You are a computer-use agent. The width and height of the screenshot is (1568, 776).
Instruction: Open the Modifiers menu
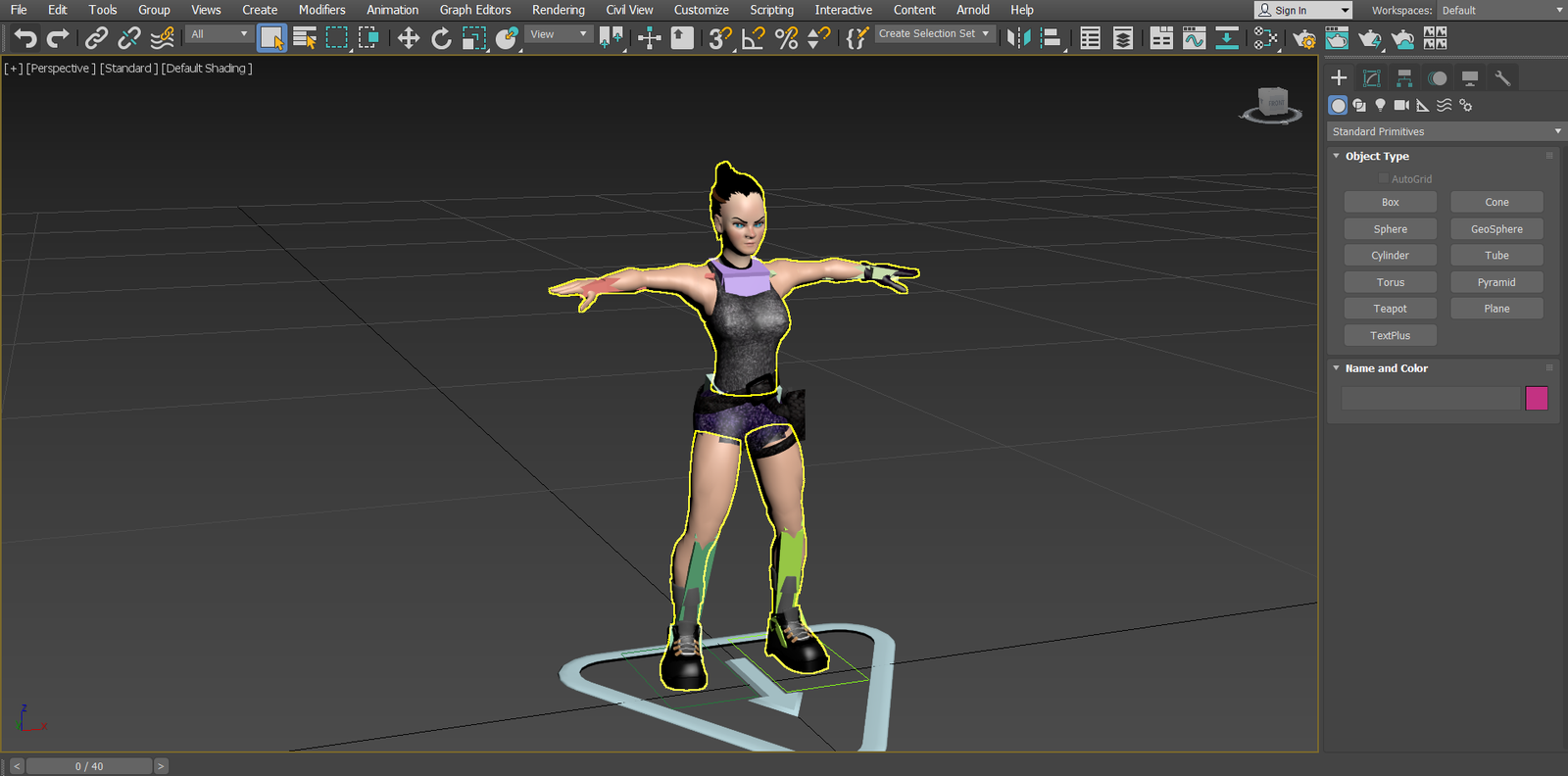[321, 10]
